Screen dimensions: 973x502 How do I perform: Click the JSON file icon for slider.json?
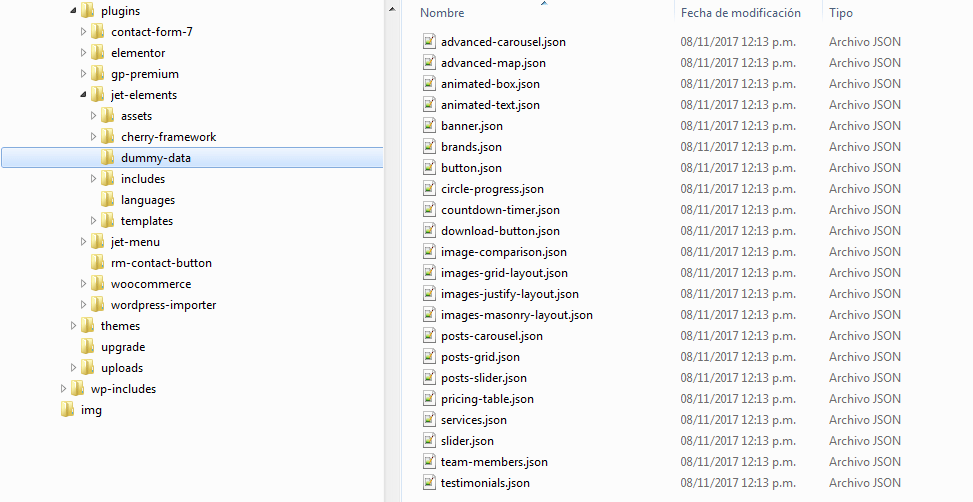click(429, 441)
